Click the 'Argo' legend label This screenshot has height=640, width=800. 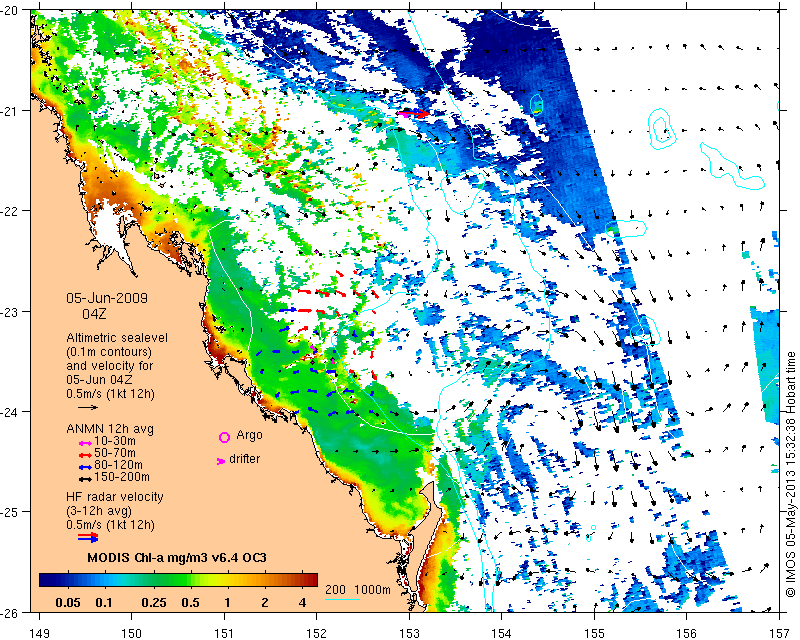coord(249,435)
